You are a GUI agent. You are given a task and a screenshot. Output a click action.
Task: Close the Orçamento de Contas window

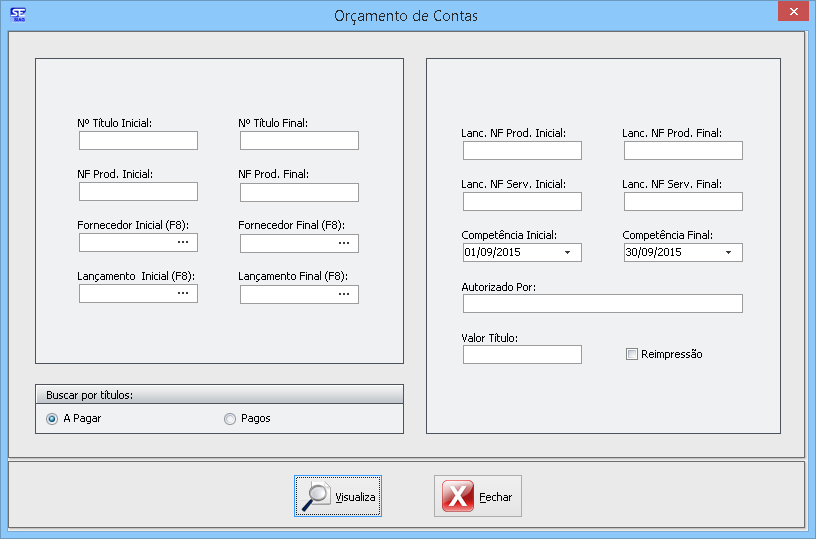pos(792,11)
